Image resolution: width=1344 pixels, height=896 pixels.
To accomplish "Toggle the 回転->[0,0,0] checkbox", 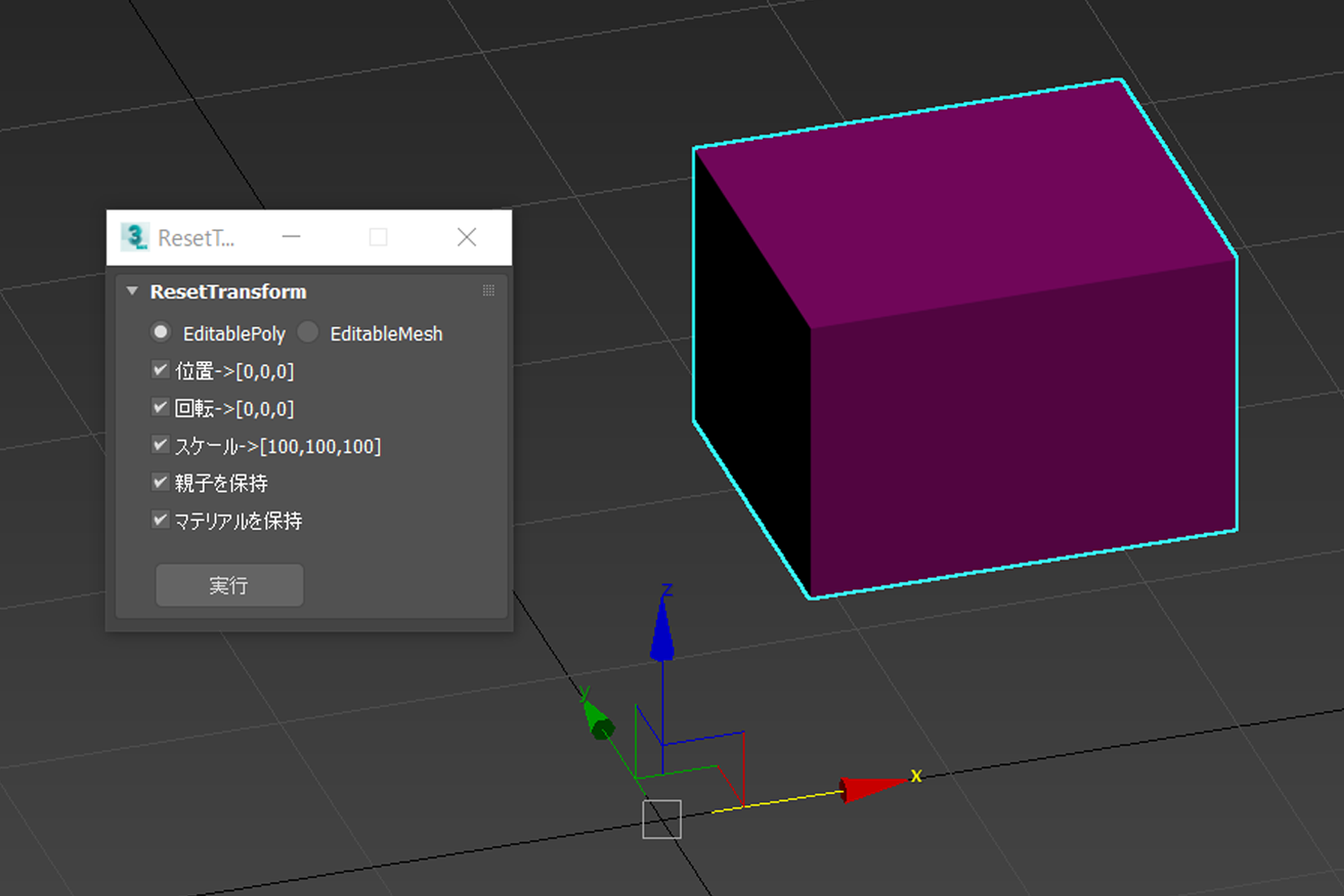I will (x=160, y=407).
